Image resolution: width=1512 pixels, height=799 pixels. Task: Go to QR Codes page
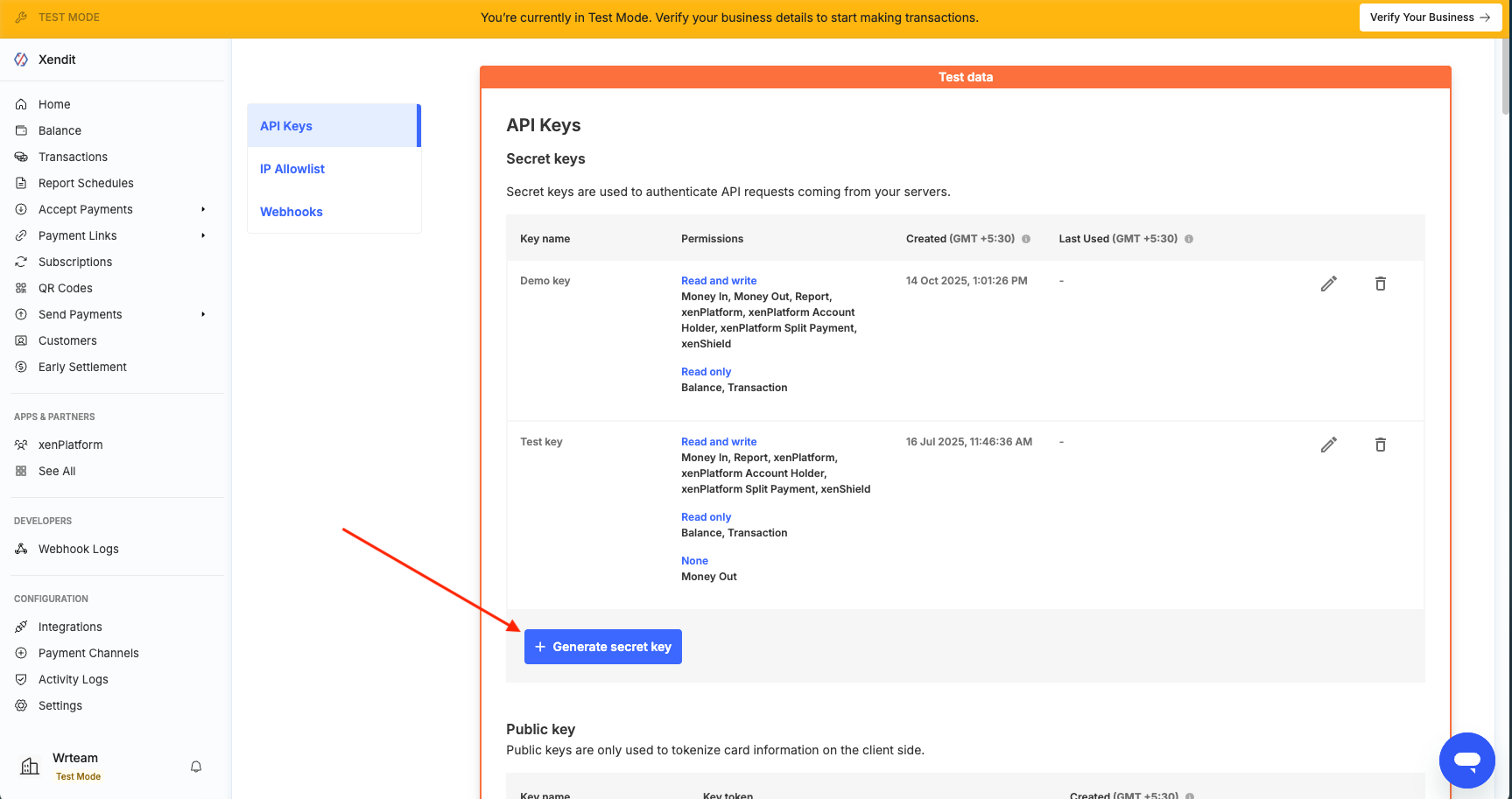(x=65, y=288)
